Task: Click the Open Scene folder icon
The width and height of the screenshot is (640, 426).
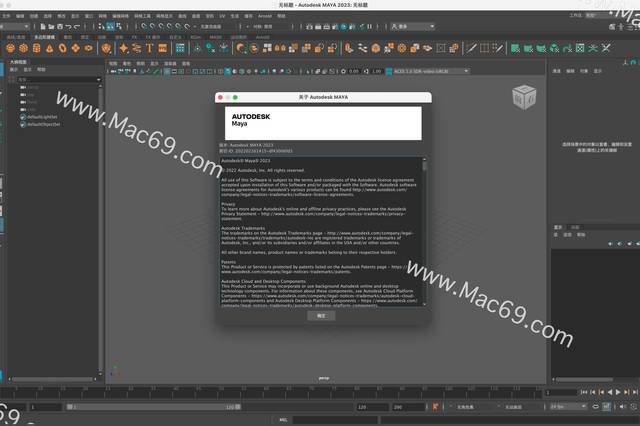Action: click(x=51, y=27)
